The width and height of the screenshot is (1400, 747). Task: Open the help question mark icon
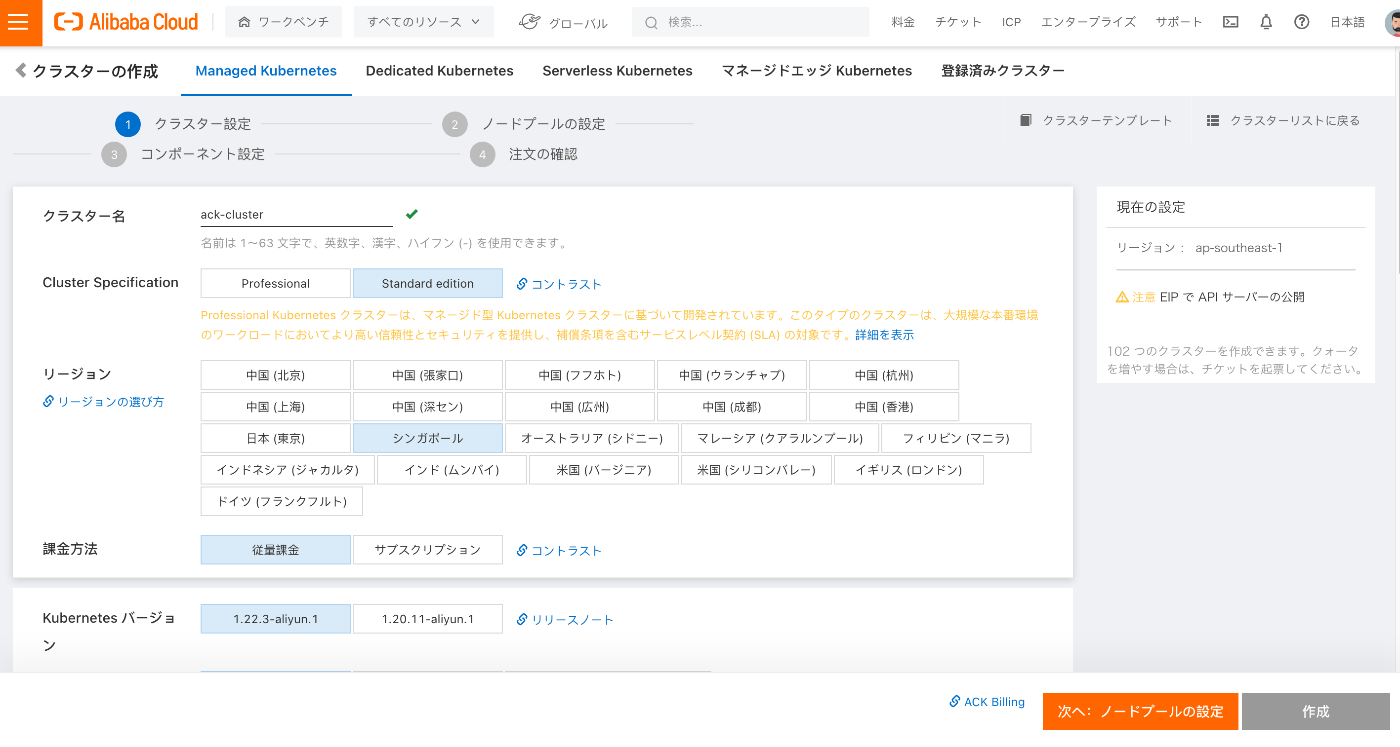tap(1301, 22)
